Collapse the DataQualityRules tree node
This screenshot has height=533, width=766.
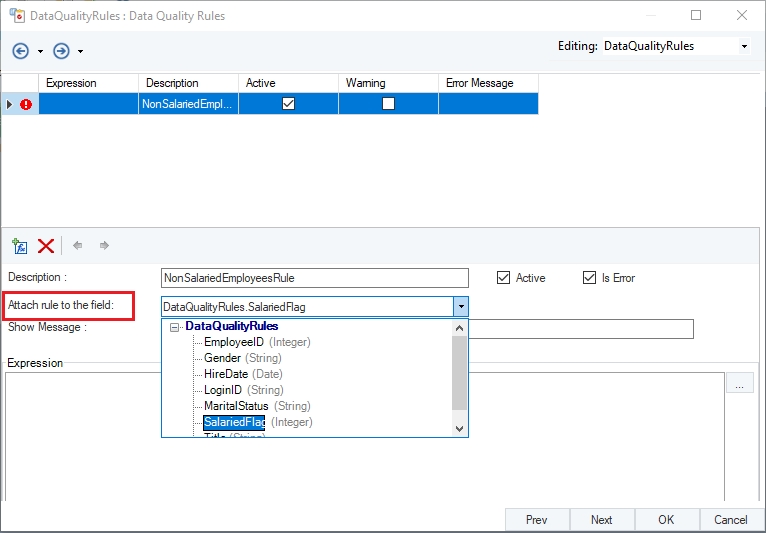175,327
